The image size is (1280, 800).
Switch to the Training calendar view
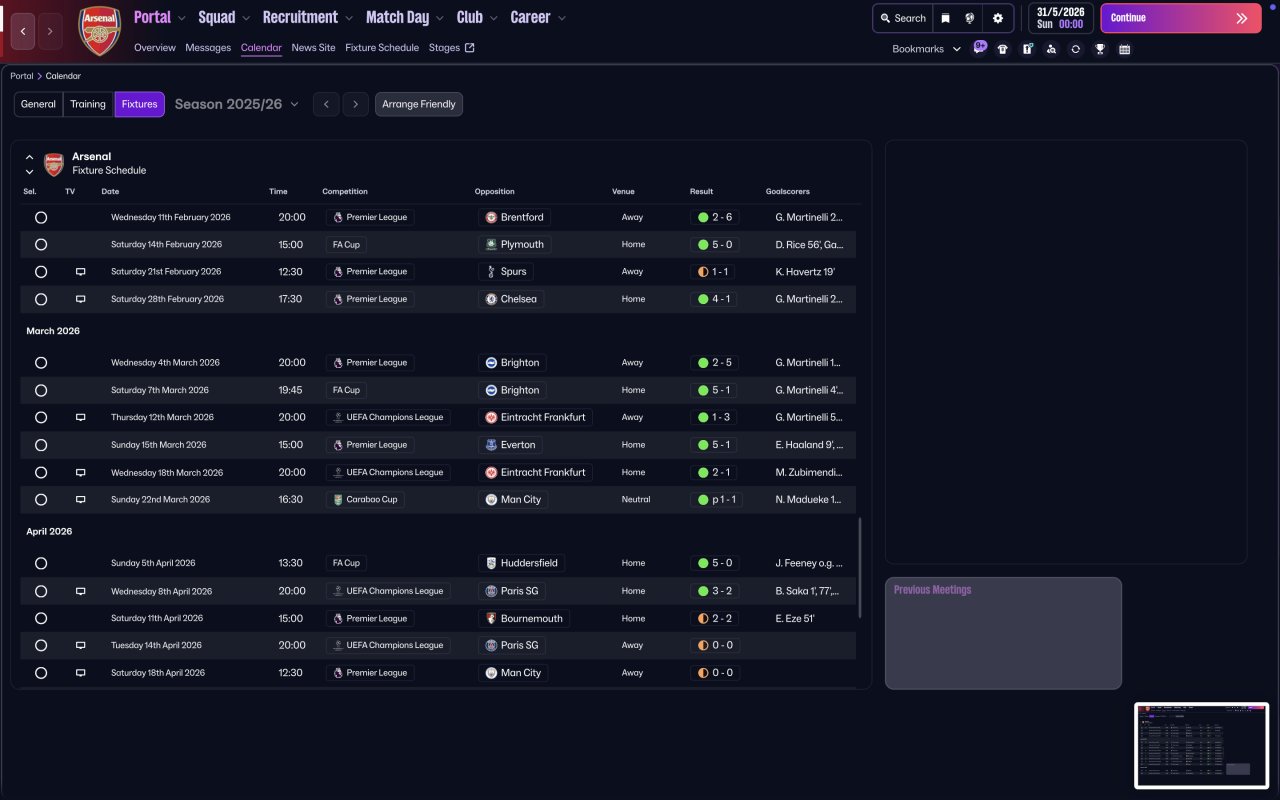pyautogui.click(x=88, y=104)
